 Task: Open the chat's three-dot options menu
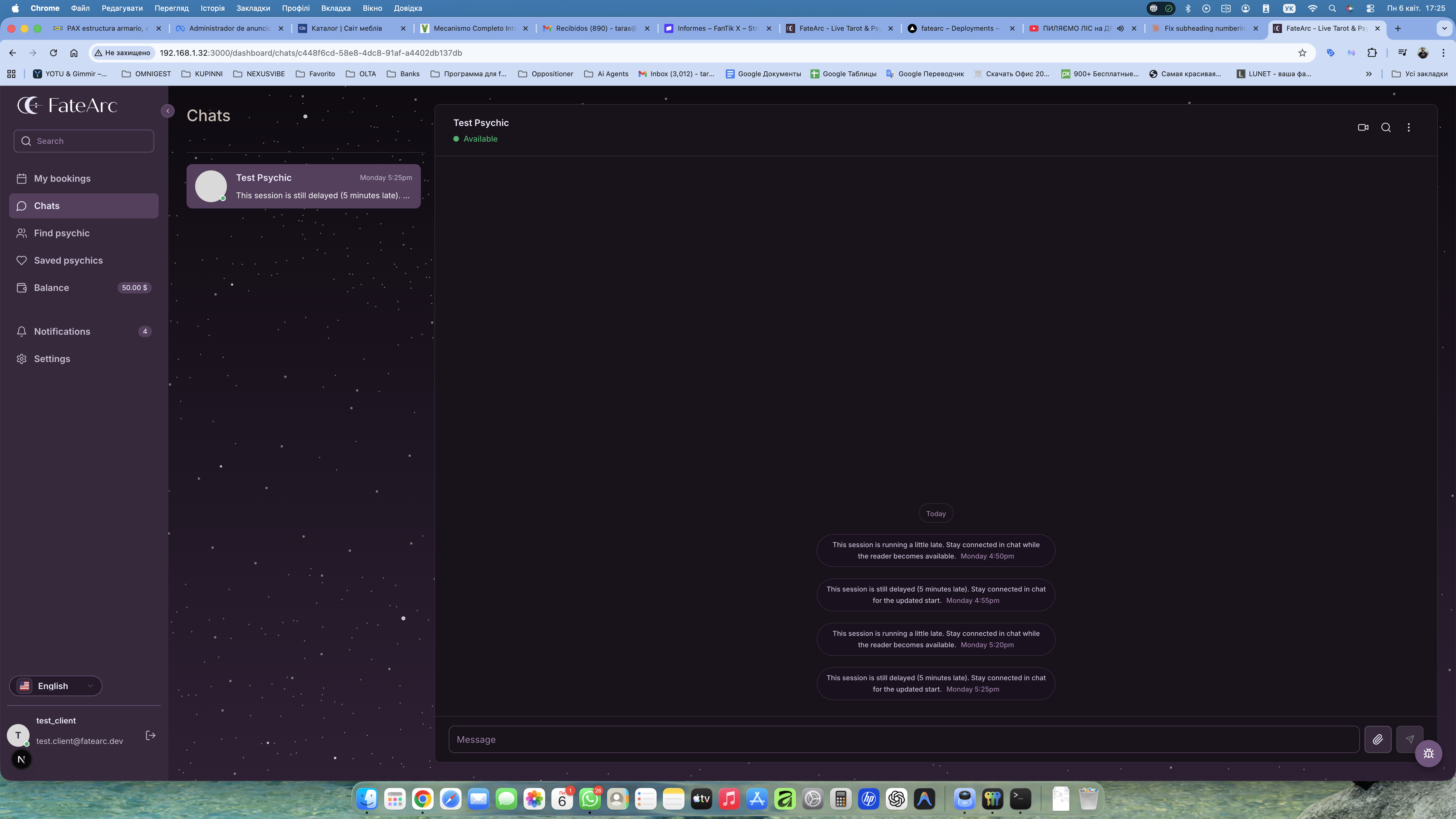[1409, 127]
